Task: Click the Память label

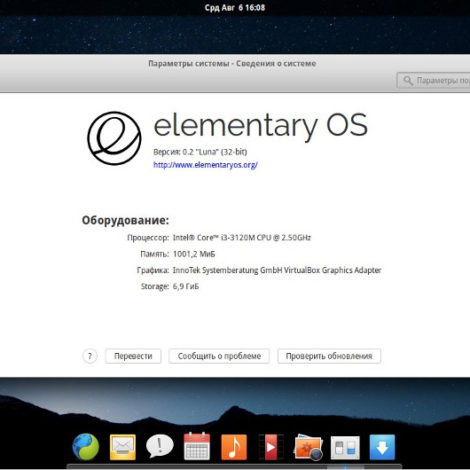Action: (155, 254)
